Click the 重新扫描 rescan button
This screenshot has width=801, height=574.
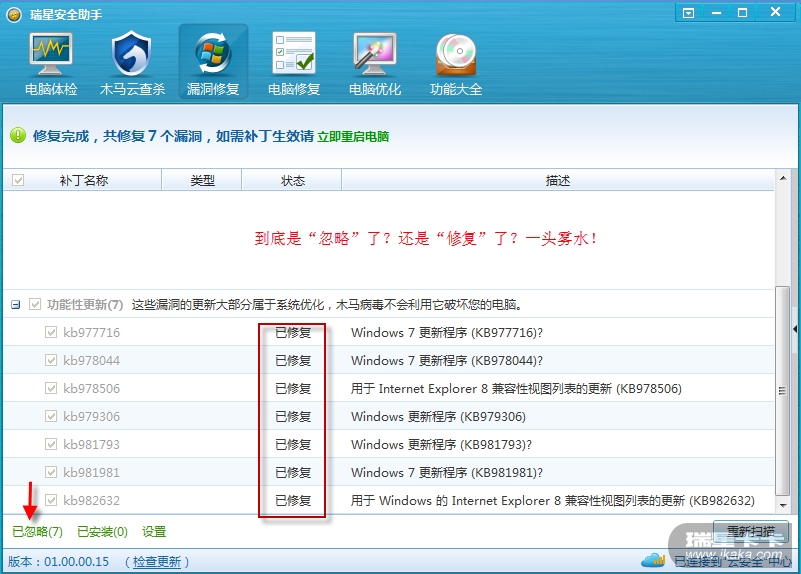coord(750,532)
